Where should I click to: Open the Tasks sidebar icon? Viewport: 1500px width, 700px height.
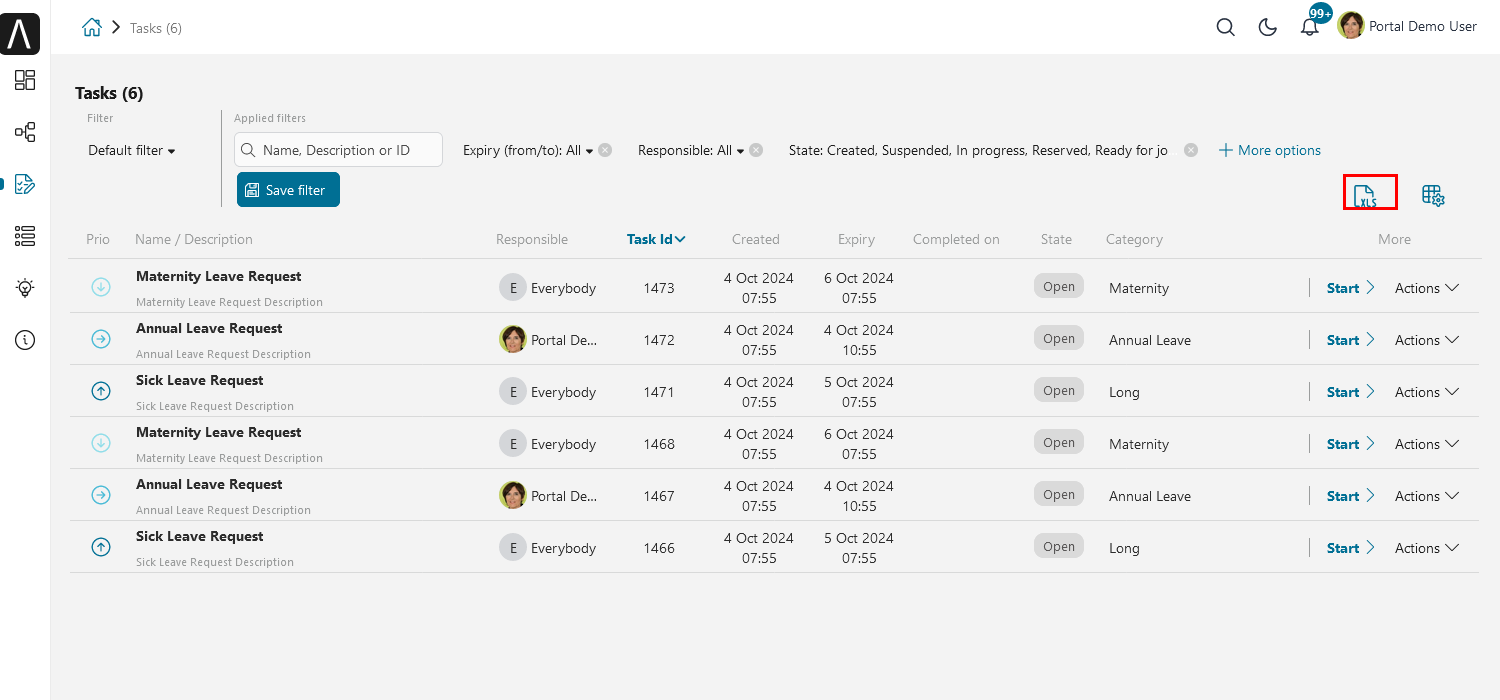25,184
